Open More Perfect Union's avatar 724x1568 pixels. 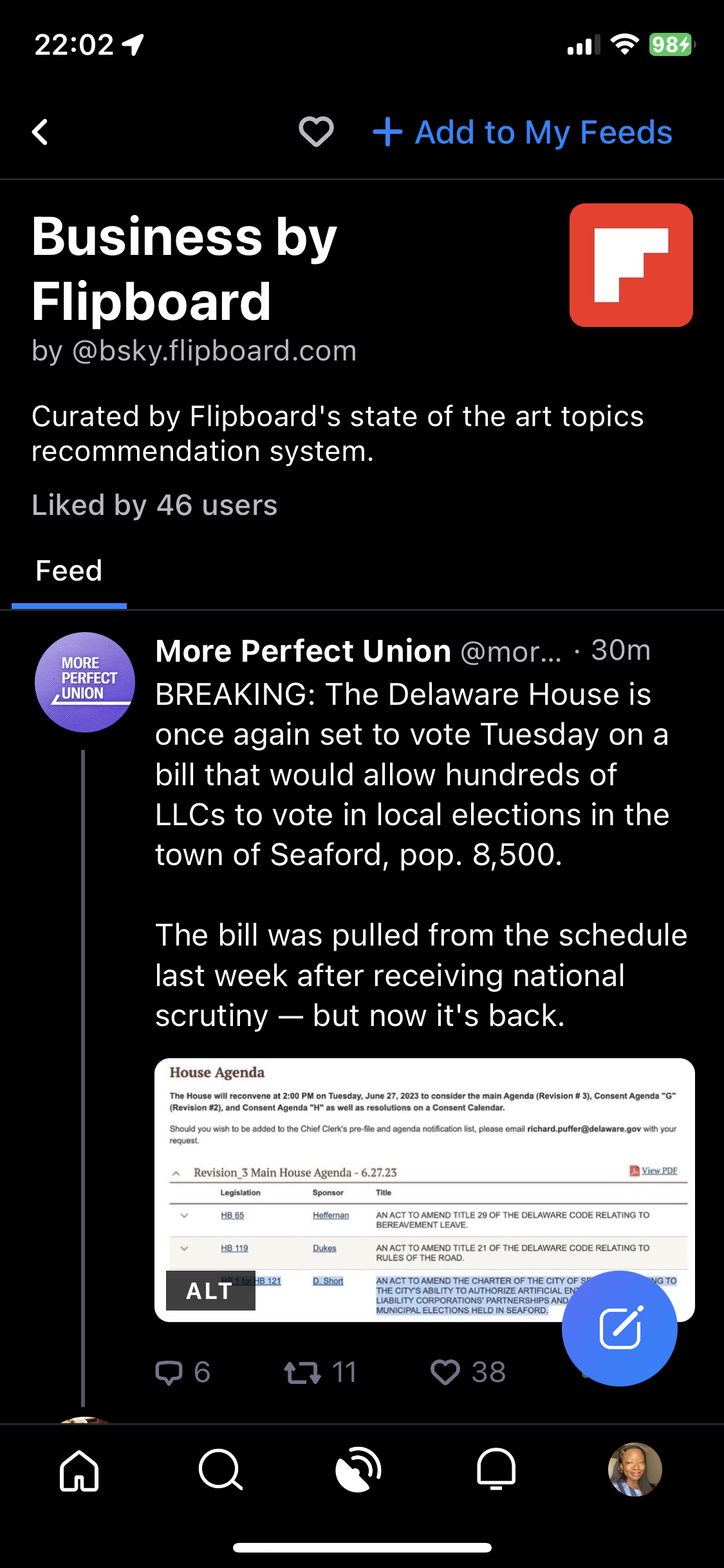tap(84, 682)
